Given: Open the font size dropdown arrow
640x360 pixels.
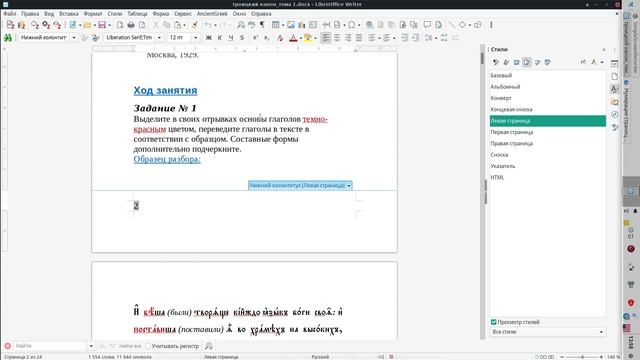Looking at the screenshot, I should pyautogui.click(x=195, y=38).
